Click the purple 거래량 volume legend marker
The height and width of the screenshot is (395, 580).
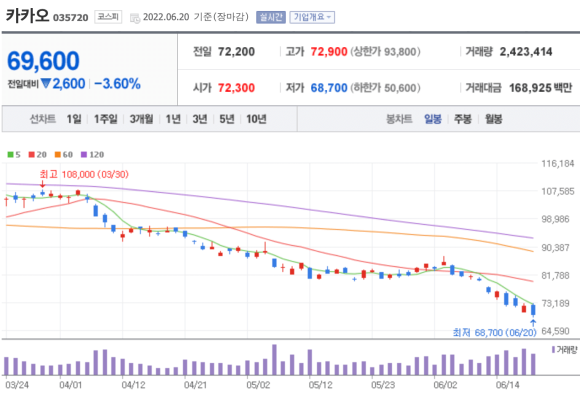pyautogui.click(x=553, y=350)
